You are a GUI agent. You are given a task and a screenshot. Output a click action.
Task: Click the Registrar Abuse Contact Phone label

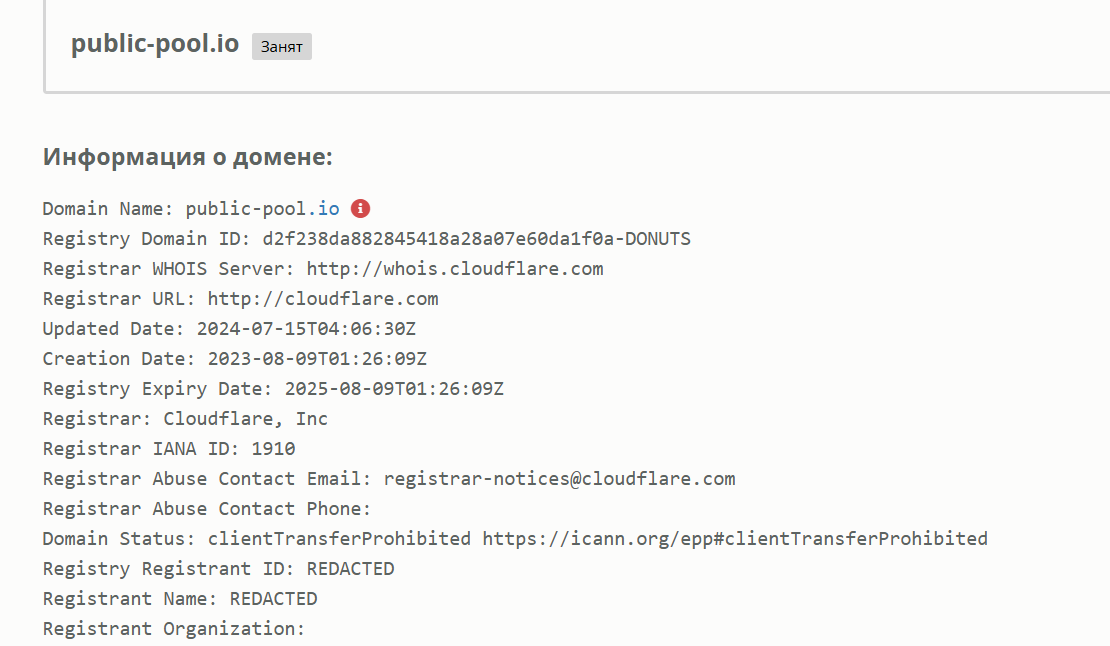pyautogui.click(x=207, y=509)
